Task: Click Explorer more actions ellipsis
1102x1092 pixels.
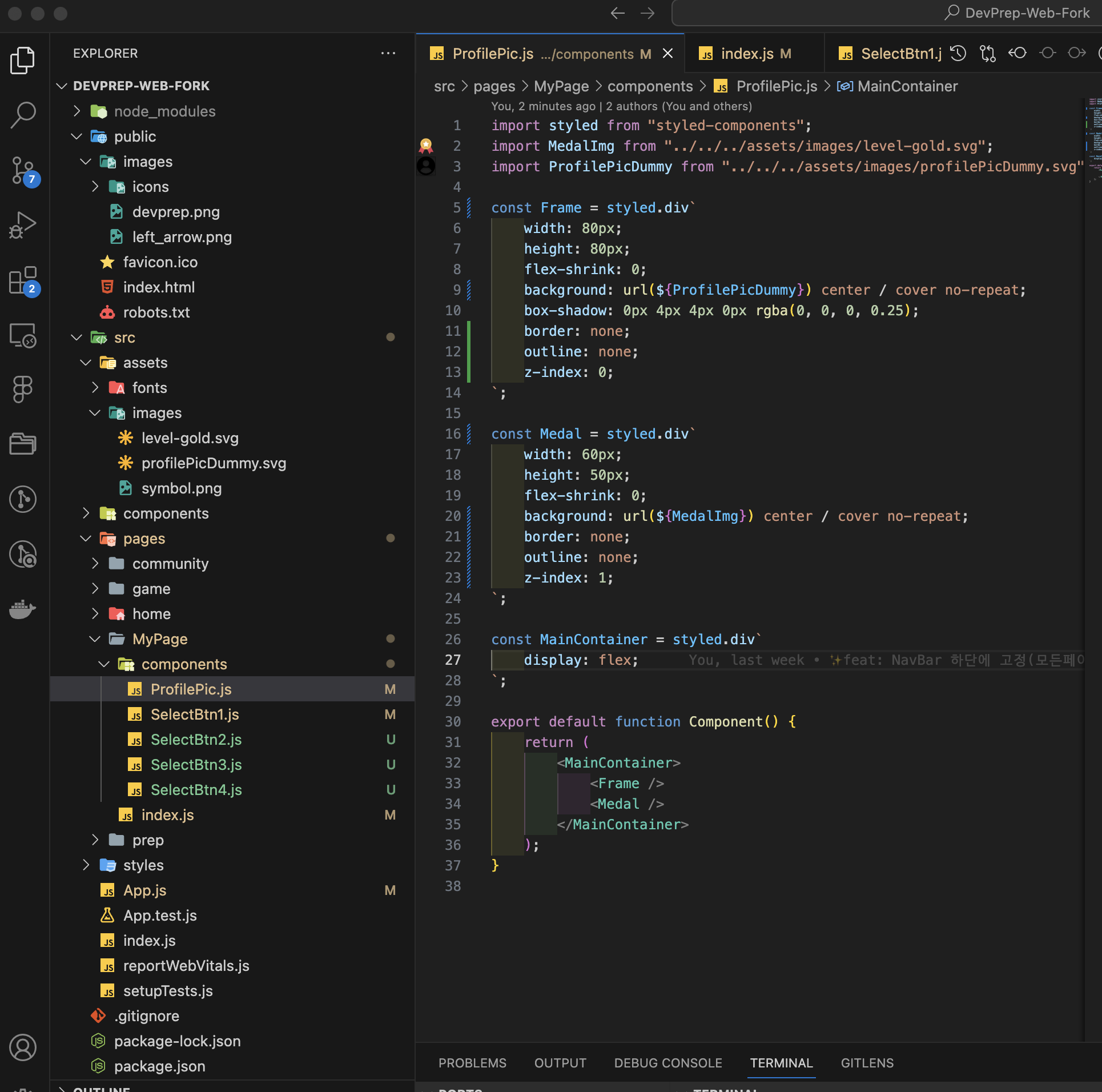Action: 388,53
